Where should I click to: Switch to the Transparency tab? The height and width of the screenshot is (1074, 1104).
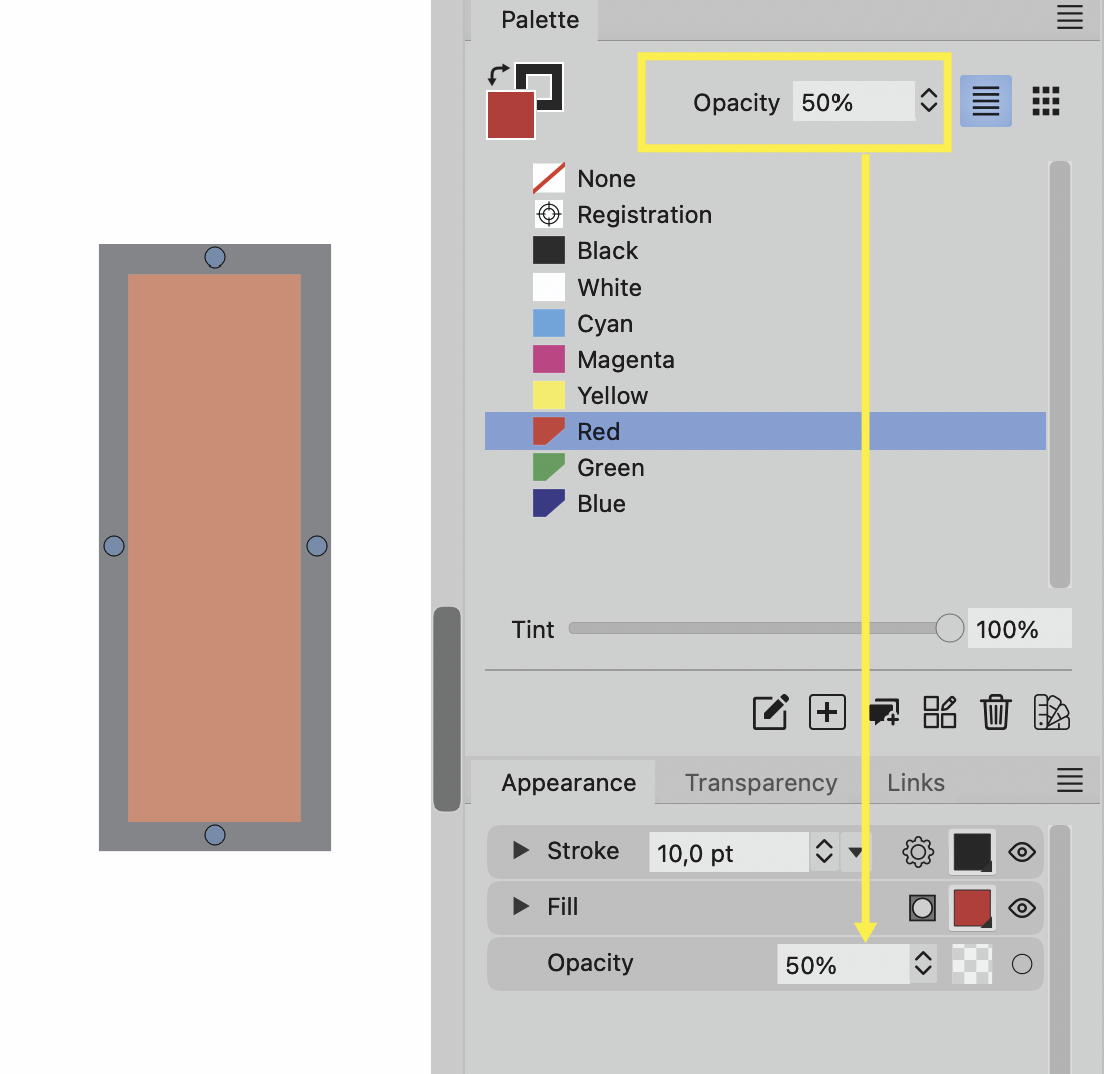click(760, 783)
